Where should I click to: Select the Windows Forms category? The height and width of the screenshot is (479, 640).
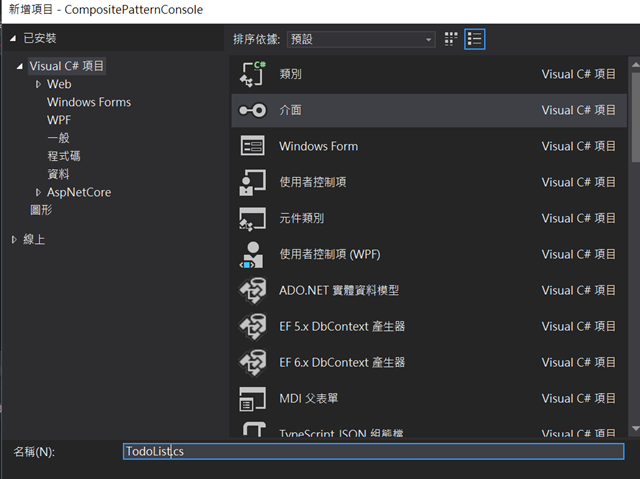(89, 102)
